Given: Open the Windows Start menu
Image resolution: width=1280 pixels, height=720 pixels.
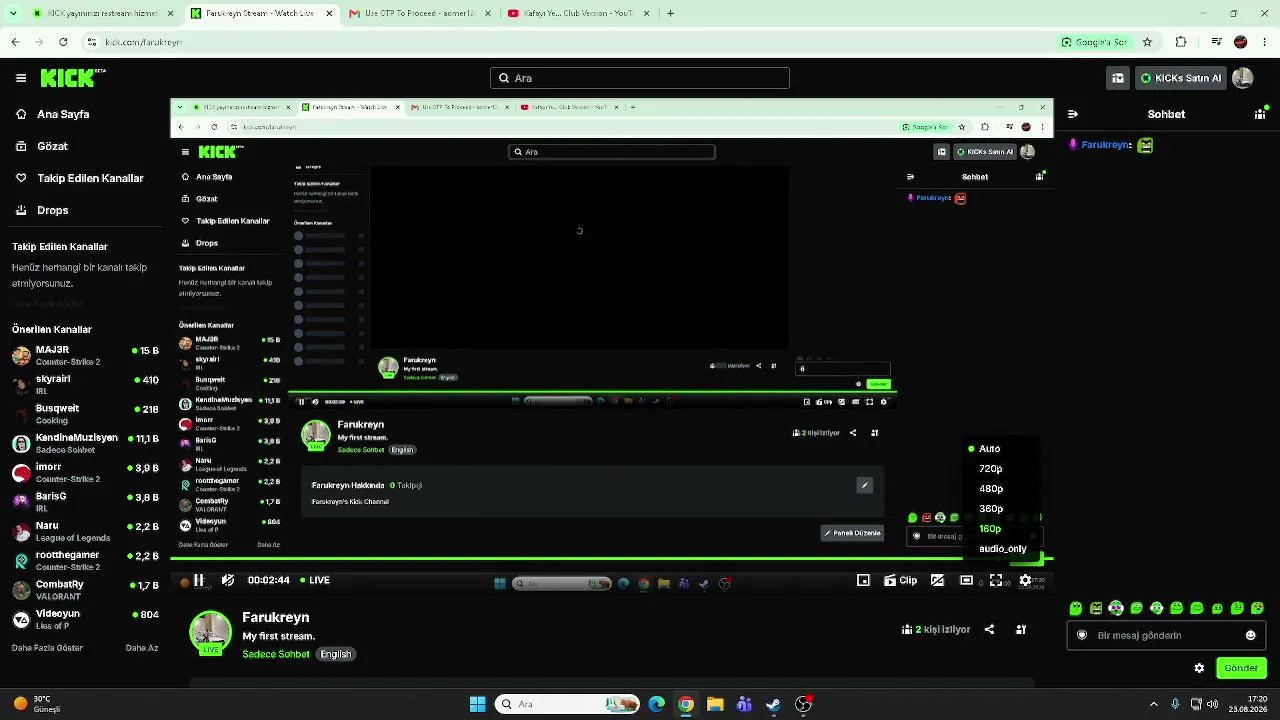Looking at the screenshot, I should (478, 704).
